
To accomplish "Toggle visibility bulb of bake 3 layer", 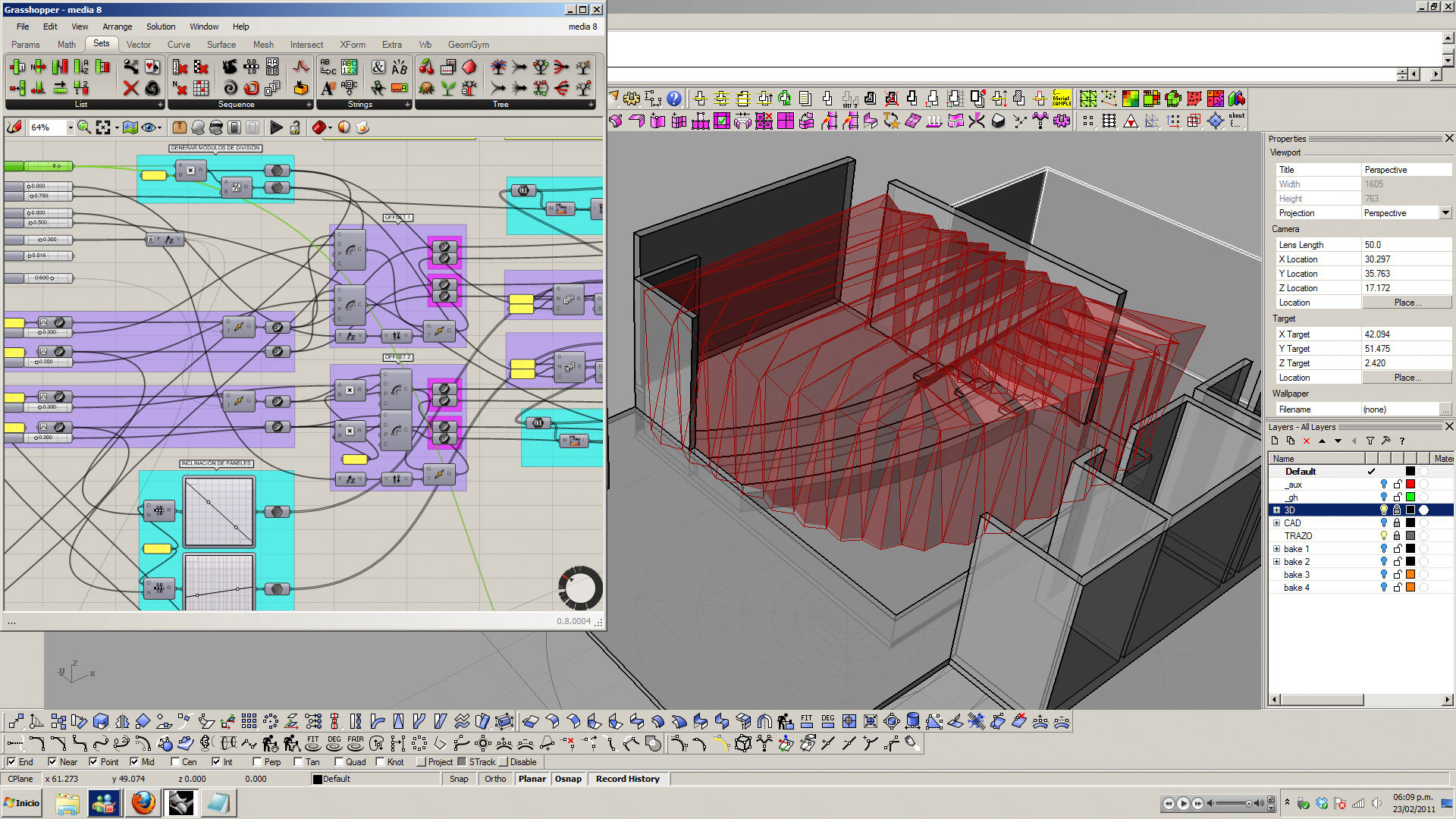I will point(1383,575).
